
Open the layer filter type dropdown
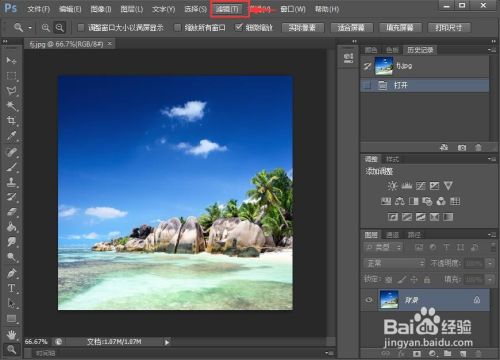383,247
